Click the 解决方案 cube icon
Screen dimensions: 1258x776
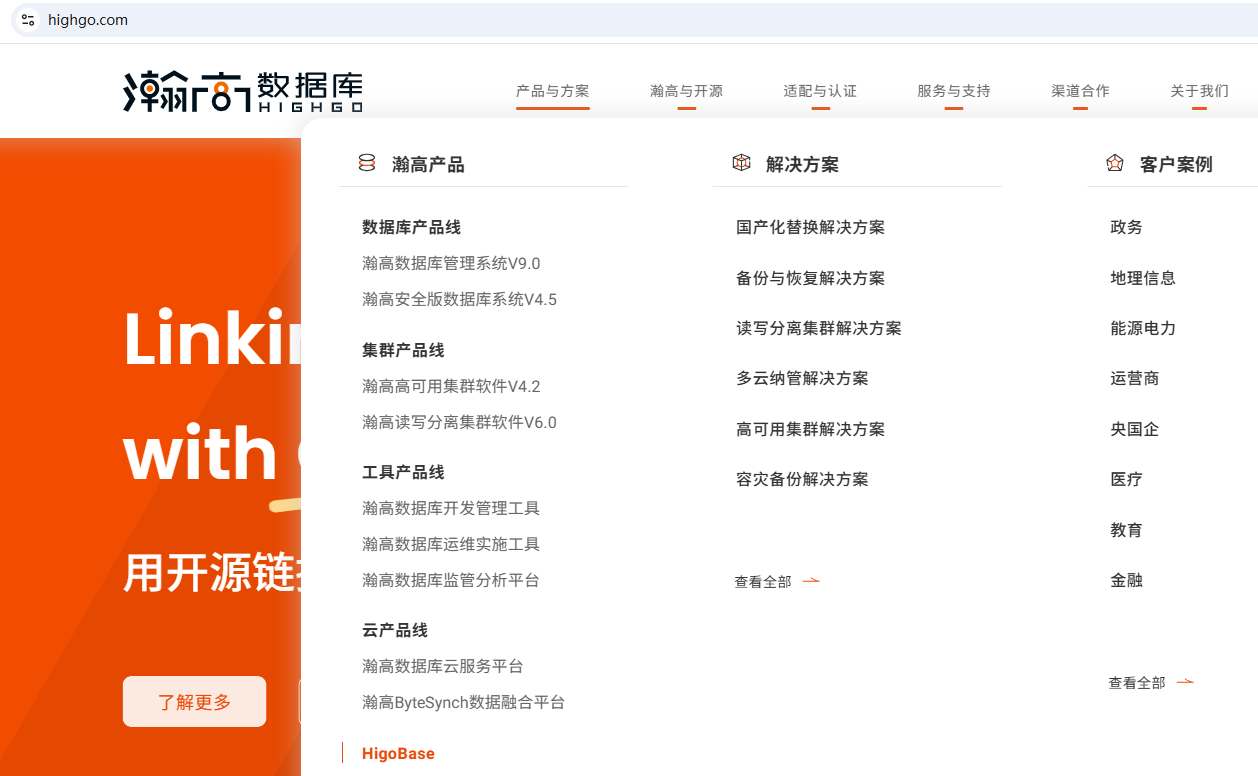pyautogui.click(x=741, y=163)
